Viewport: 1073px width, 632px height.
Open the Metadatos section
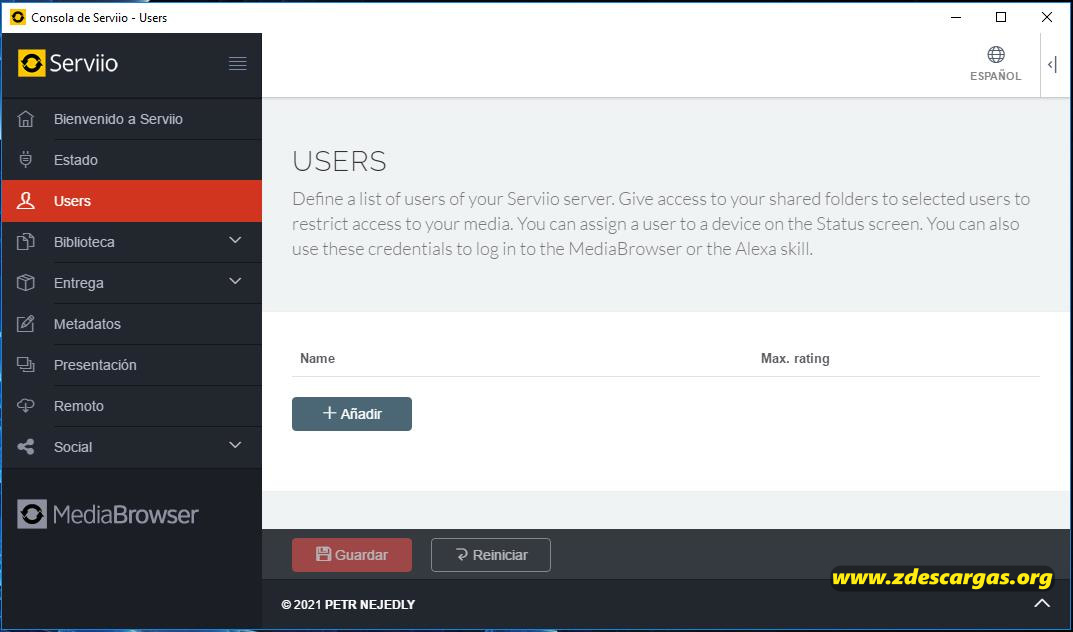pyautogui.click(x=132, y=324)
